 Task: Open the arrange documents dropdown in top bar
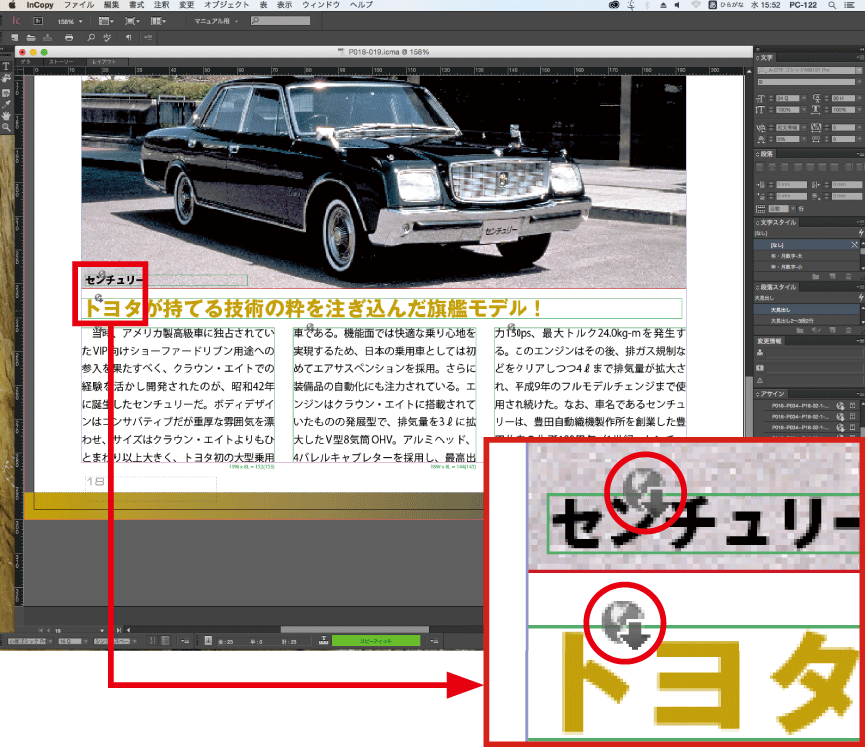coord(158,22)
